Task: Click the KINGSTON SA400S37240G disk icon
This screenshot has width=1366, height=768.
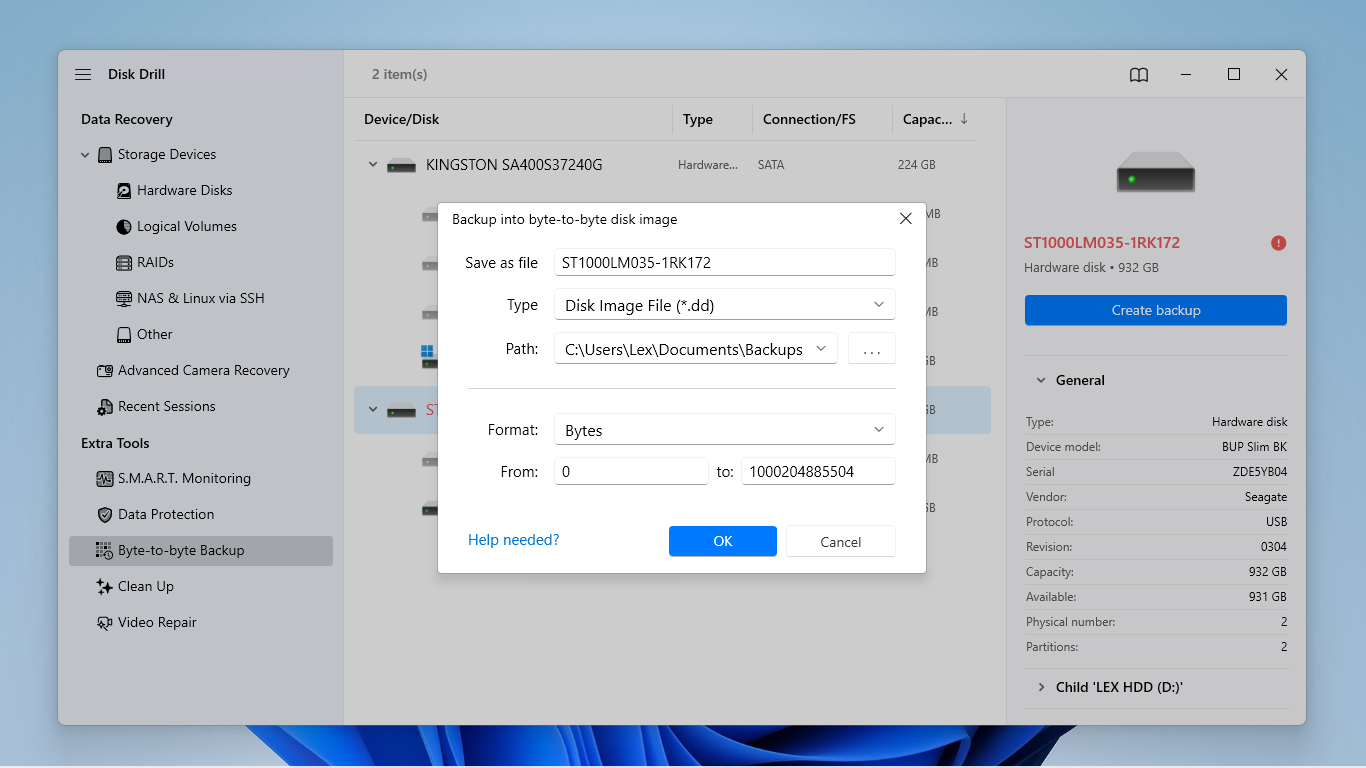Action: click(x=401, y=165)
